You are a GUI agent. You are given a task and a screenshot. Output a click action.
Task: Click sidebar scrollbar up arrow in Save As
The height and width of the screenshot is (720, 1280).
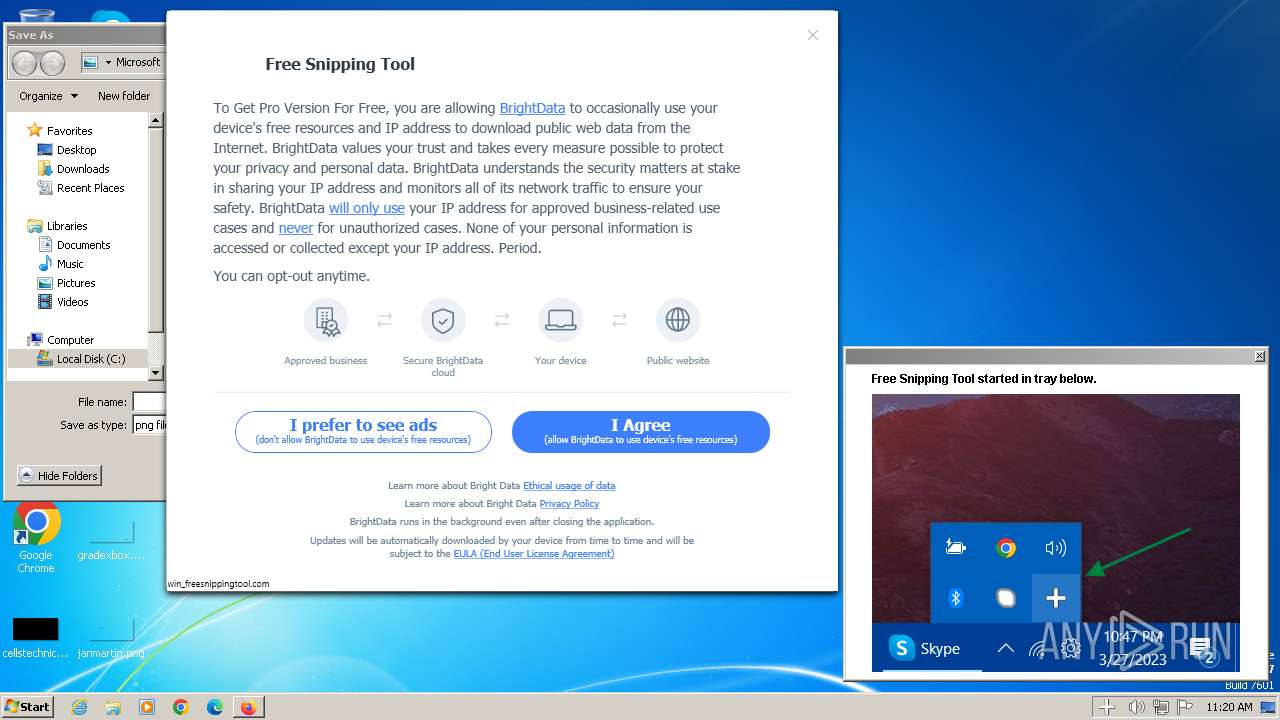point(155,120)
